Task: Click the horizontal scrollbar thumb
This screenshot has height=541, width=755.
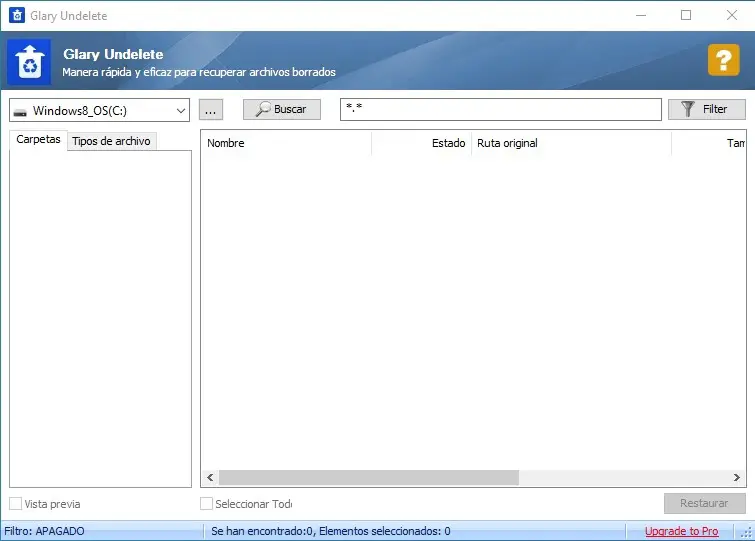Action: pyautogui.click(x=369, y=477)
